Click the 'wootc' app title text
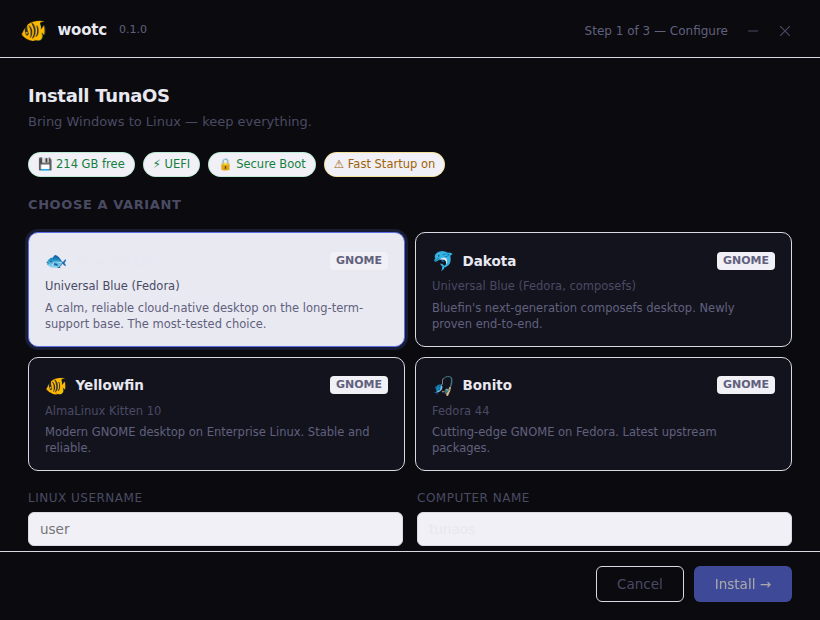 tap(82, 30)
